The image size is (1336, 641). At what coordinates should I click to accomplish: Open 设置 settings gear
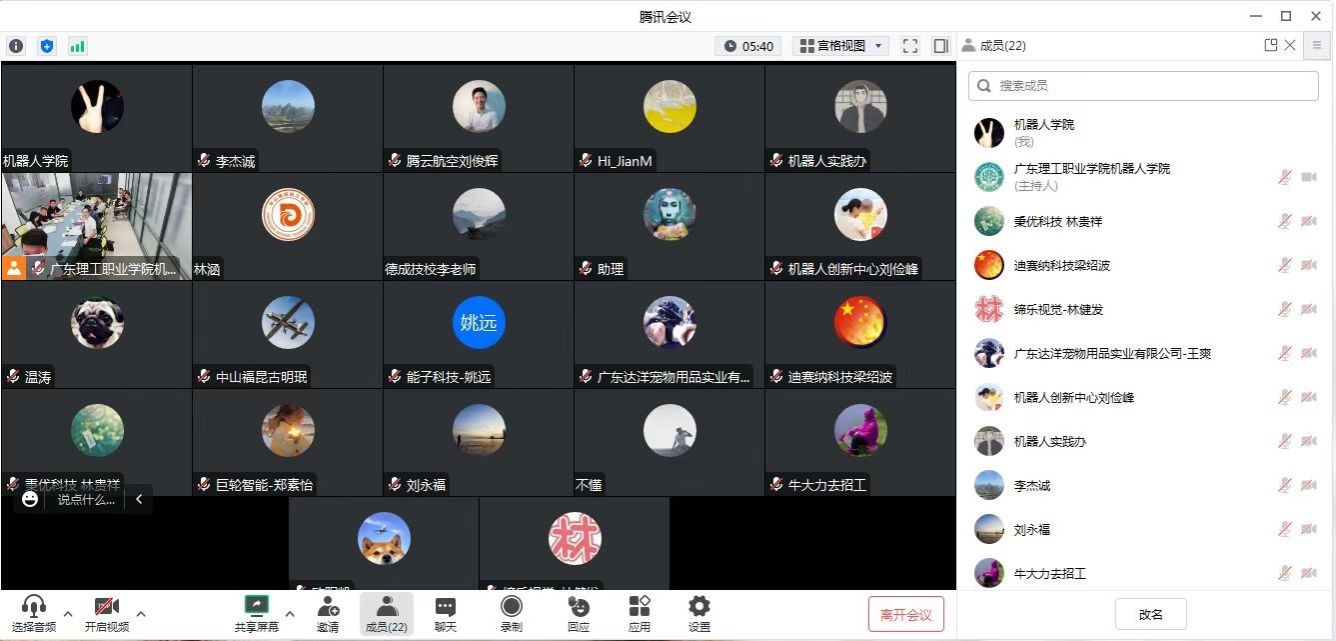click(x=699, y=613)
